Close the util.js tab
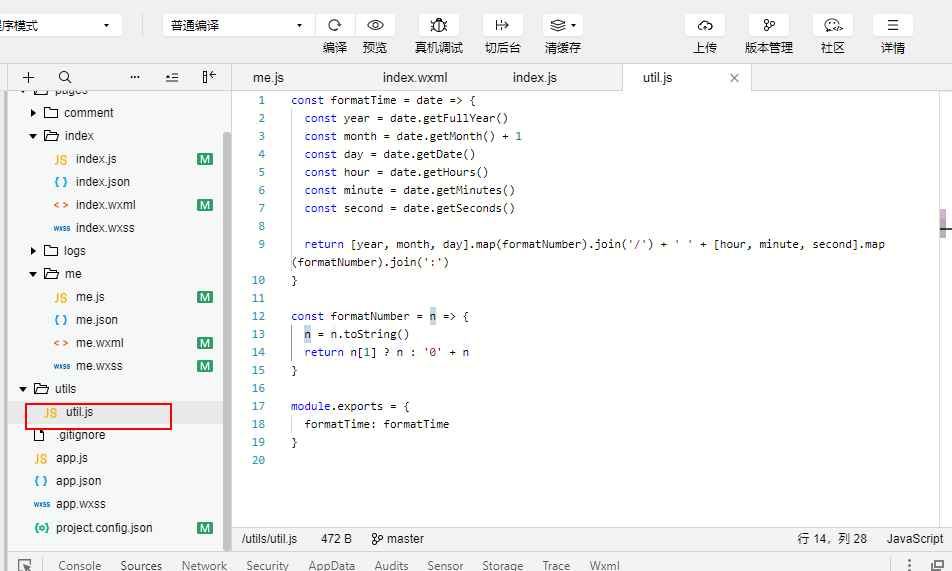 coord(734,78)
